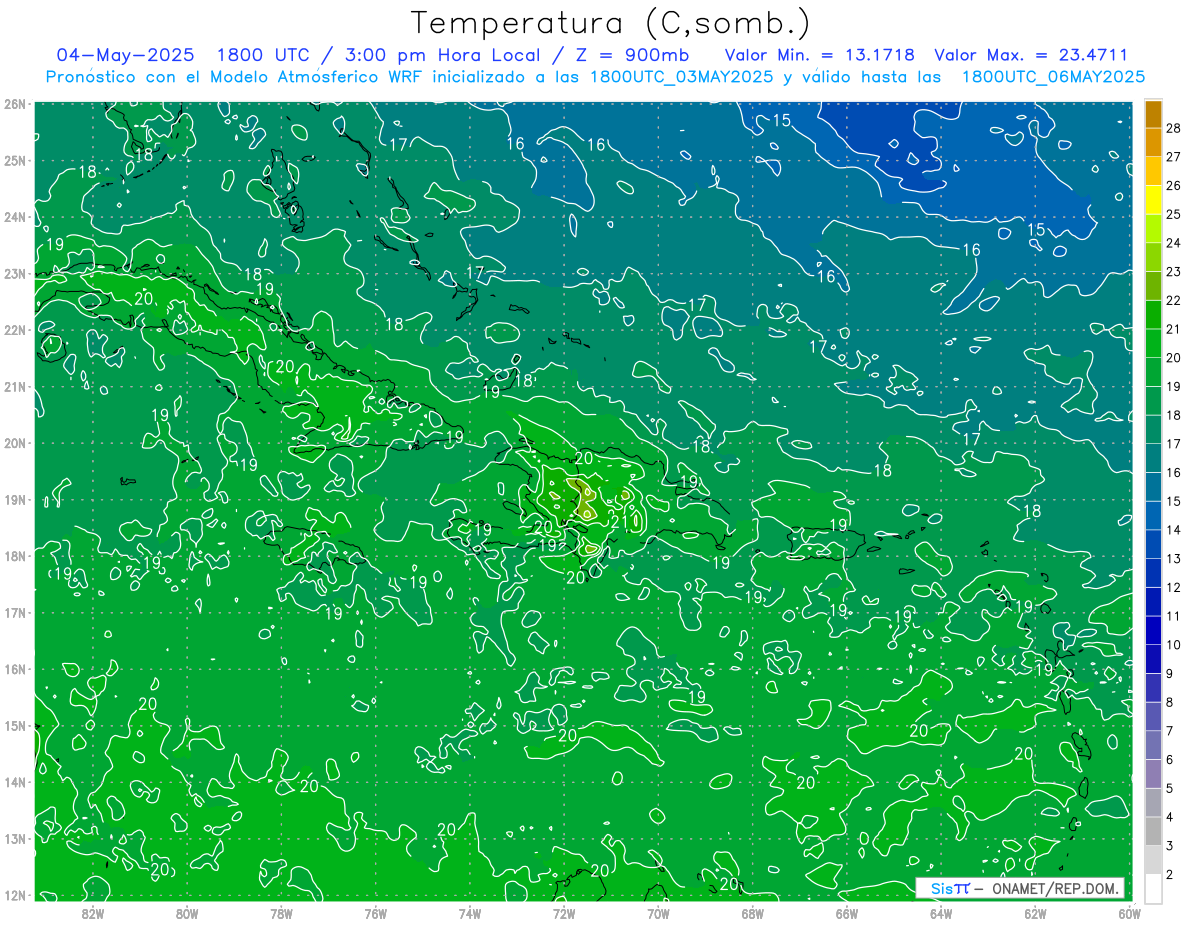Select initialization time '1800UTC_03MAY2025'

click(x=681, y=76)
